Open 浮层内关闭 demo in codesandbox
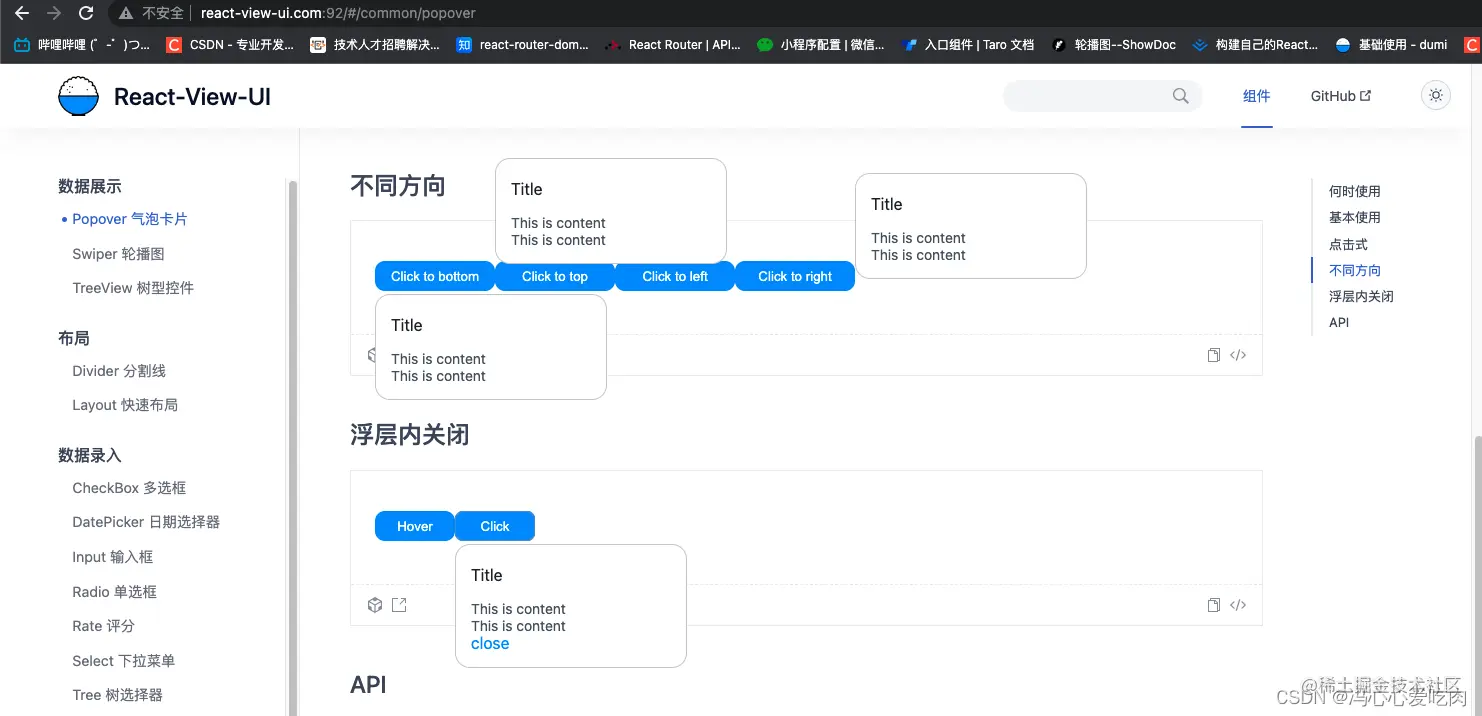This screenshot has width=1482, height=716. point(375,605)
